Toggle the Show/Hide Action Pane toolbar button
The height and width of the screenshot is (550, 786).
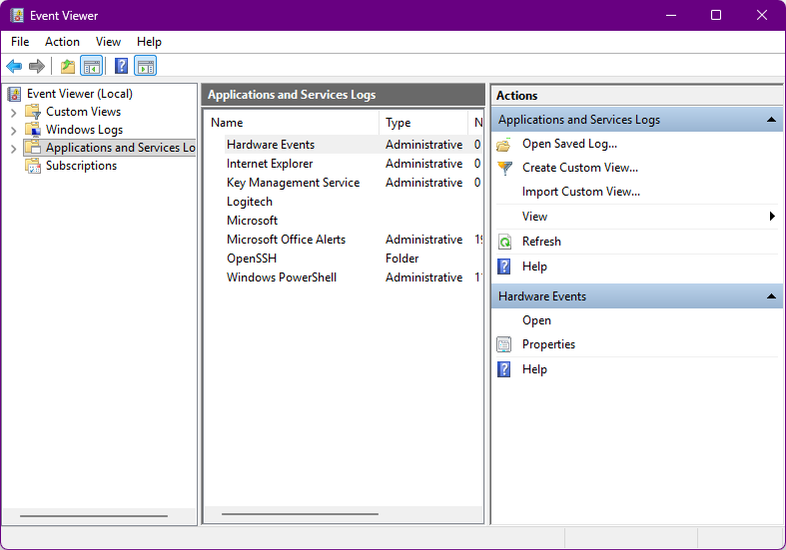pos(146,66)
